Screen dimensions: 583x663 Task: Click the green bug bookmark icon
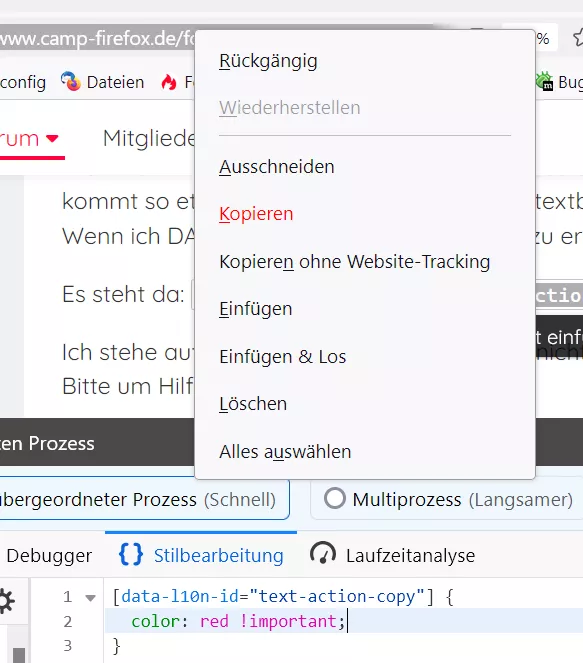[x=545, y=81]
